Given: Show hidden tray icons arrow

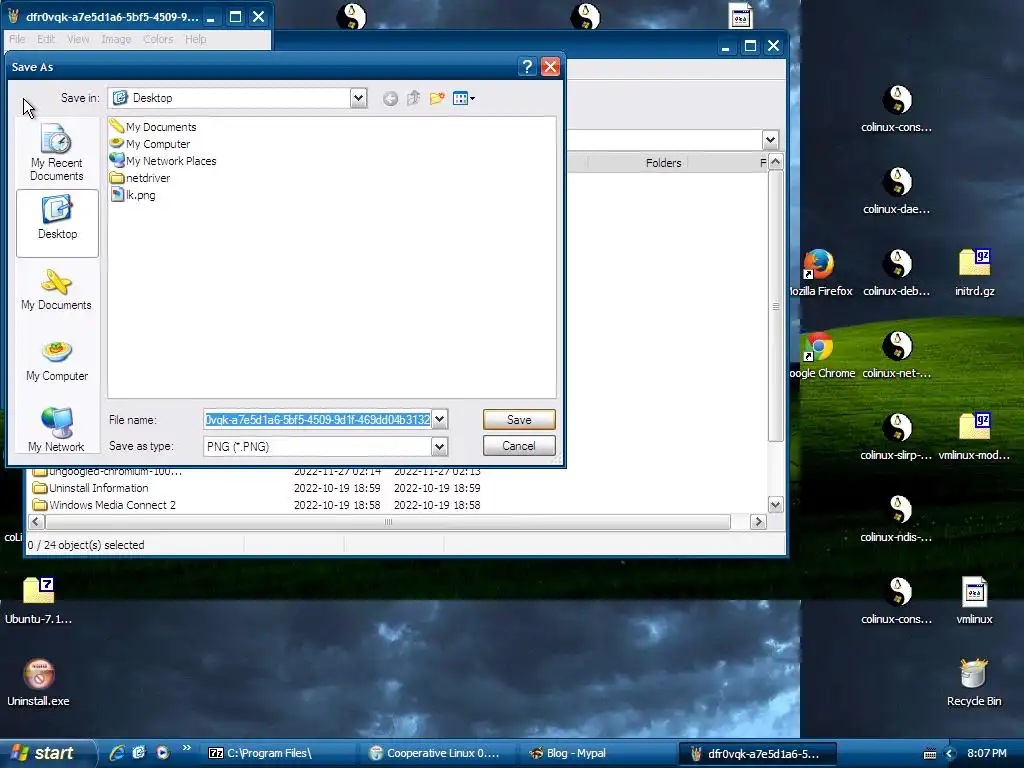Looking at the screenshot, I should pyautogui.click(x=950, y=753).
